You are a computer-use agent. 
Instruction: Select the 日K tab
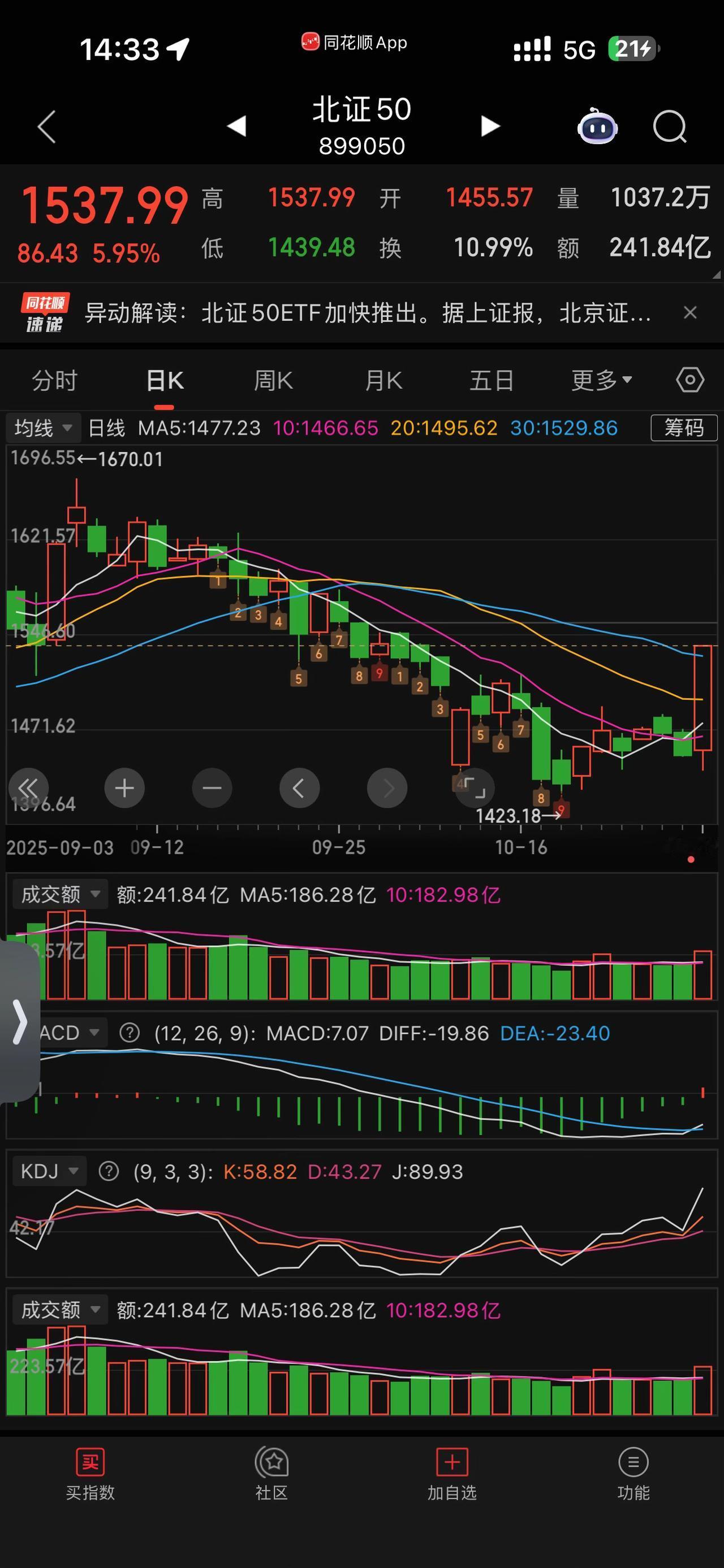[x=165, y=380]
